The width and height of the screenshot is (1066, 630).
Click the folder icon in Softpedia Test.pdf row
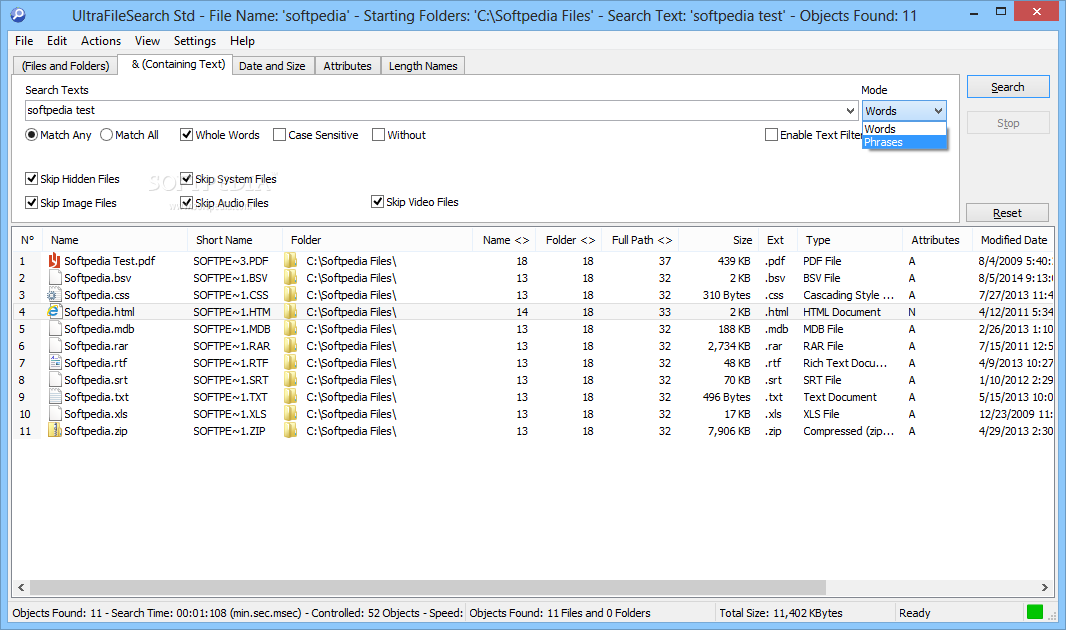click(291, 260)
